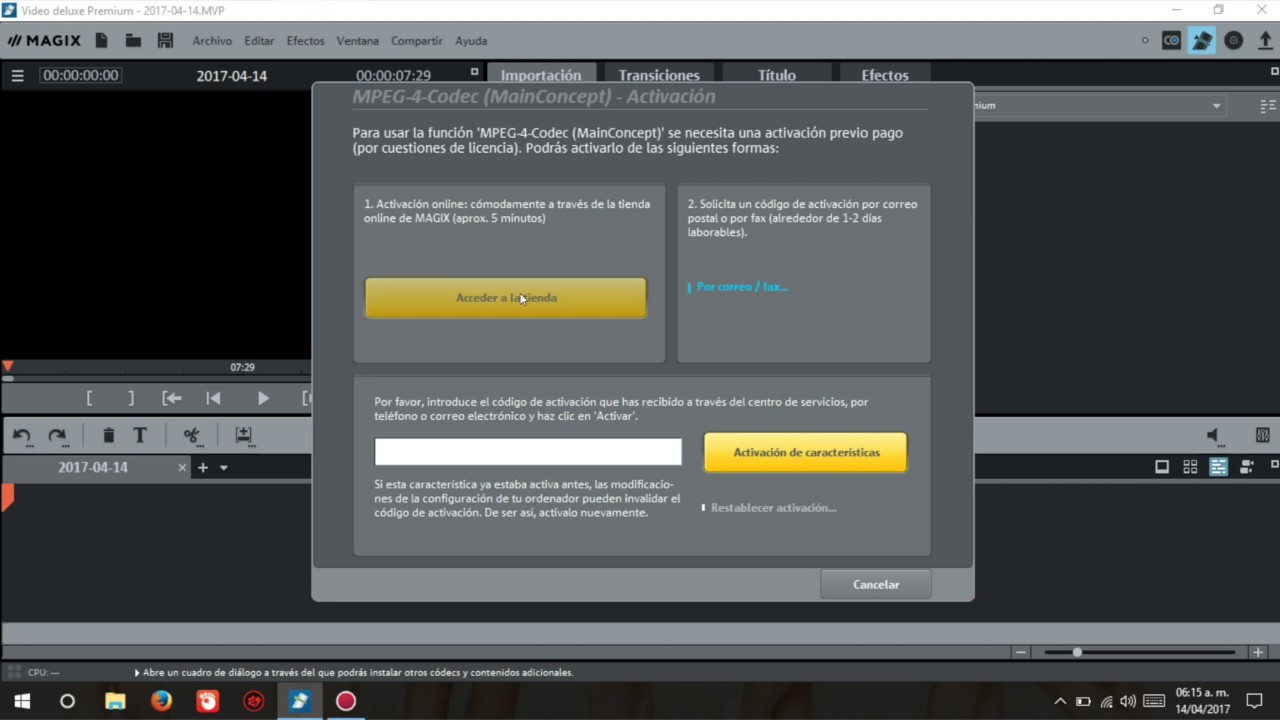Open File Explorer from the taskbar
Viewport: 1280px width, 720px height.
tap(115, 701)
